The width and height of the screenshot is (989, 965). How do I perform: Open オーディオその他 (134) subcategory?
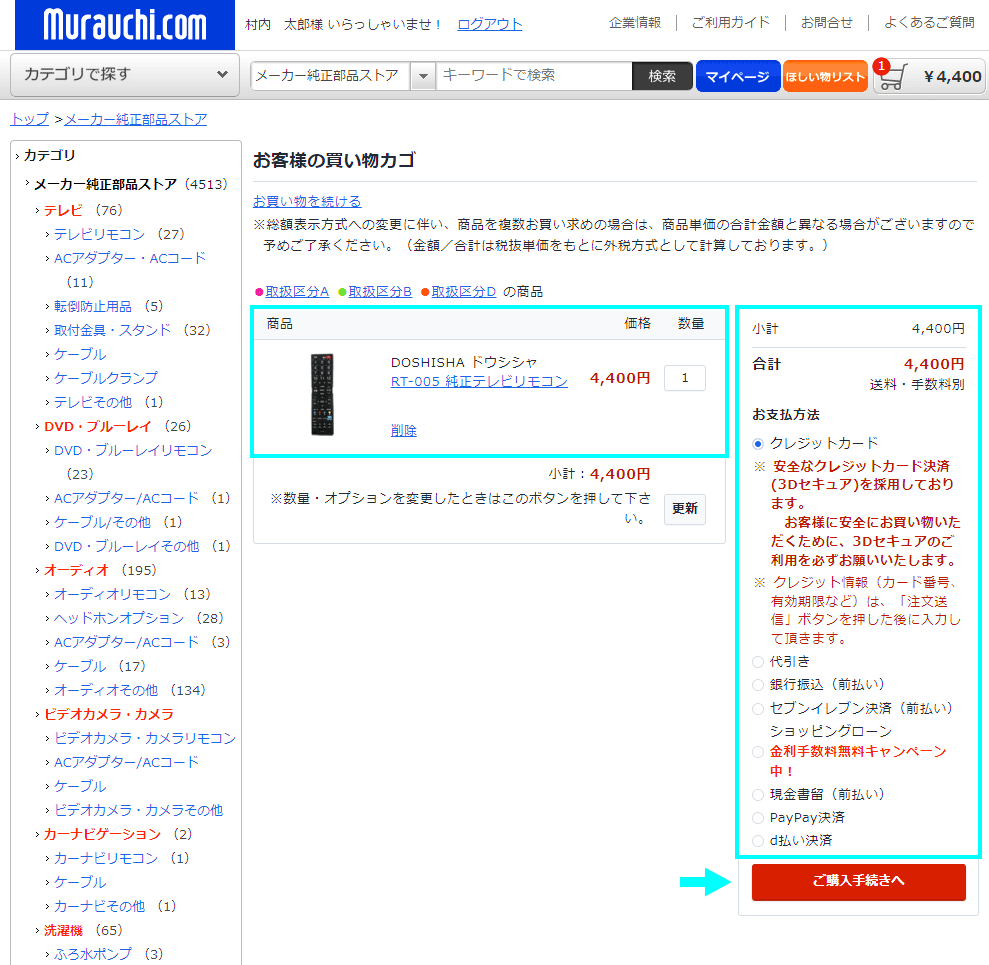pyautogui.click(x=105, y=690)
